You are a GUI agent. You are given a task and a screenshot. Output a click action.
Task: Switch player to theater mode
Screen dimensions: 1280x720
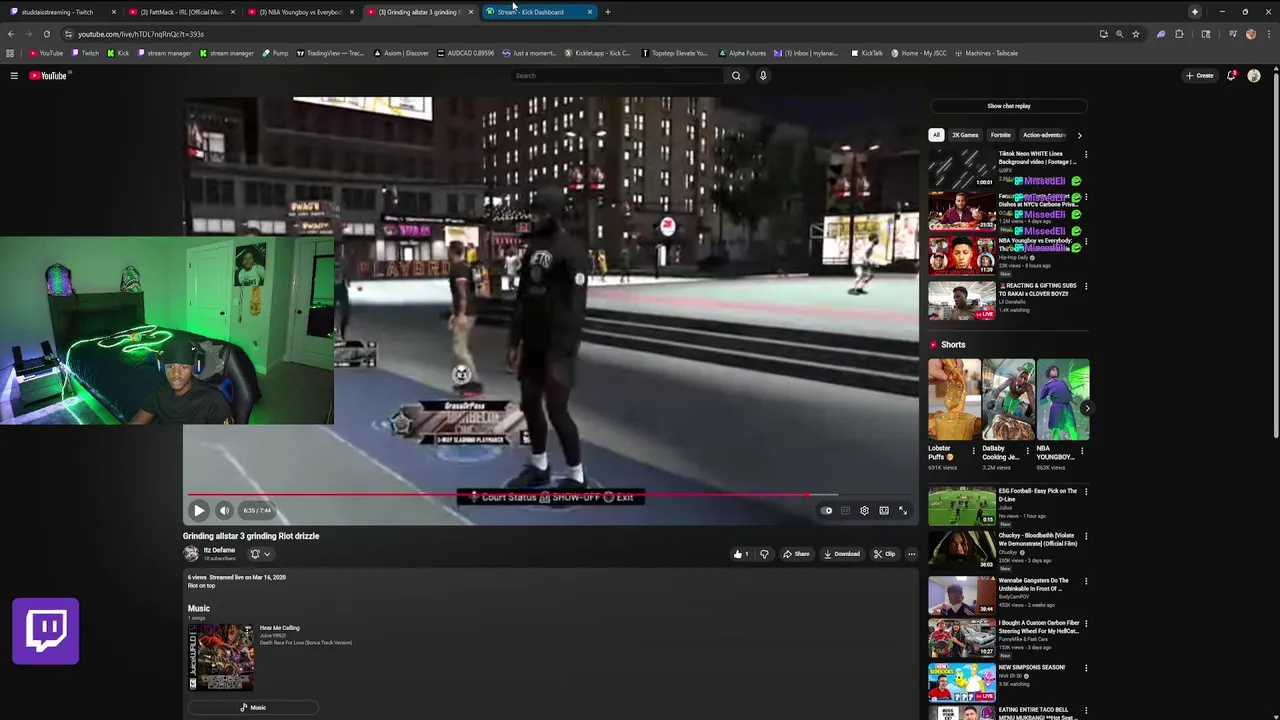[884, 511]
